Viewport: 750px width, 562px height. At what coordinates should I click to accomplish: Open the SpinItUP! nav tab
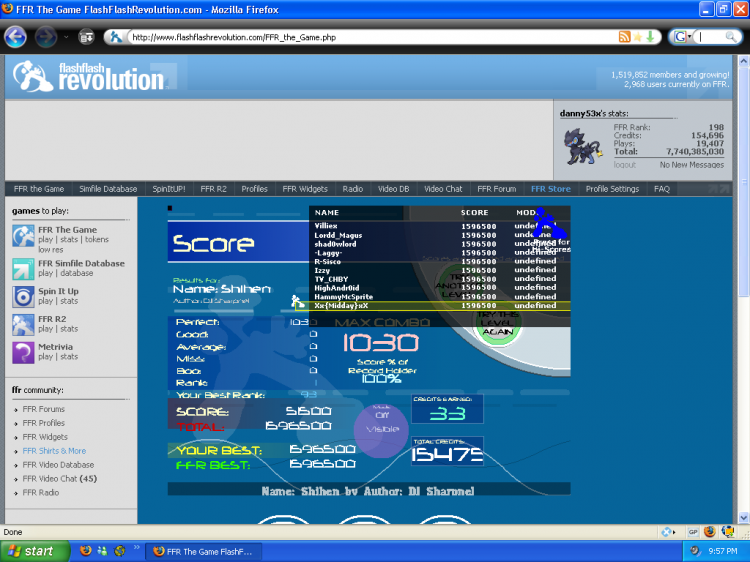coord(169,189)
